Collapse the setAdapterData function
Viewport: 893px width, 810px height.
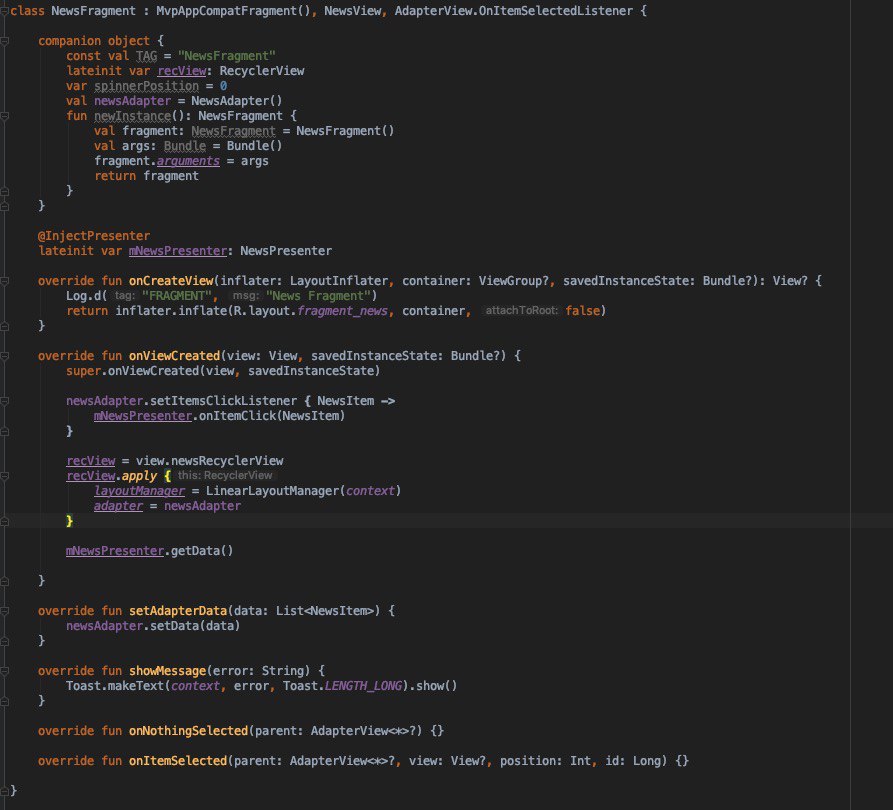pyautogui.click(x=4, y=611)
